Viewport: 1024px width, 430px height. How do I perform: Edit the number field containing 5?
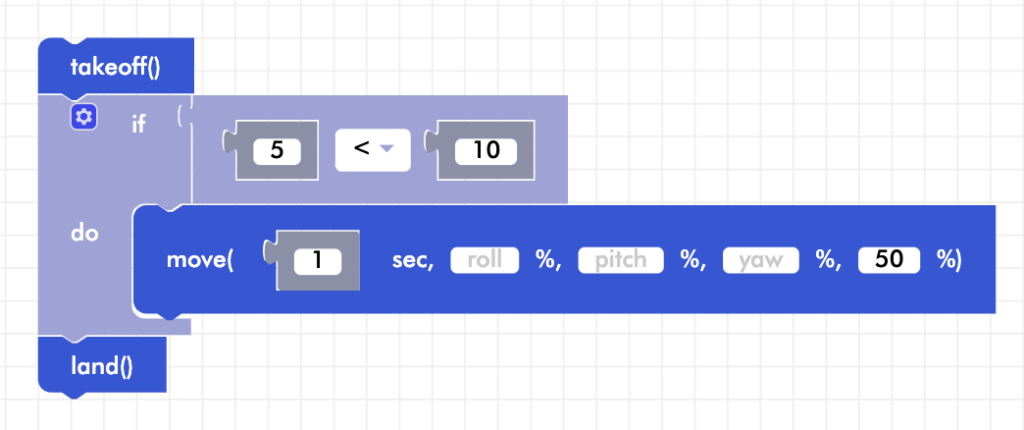pos(277,151)
